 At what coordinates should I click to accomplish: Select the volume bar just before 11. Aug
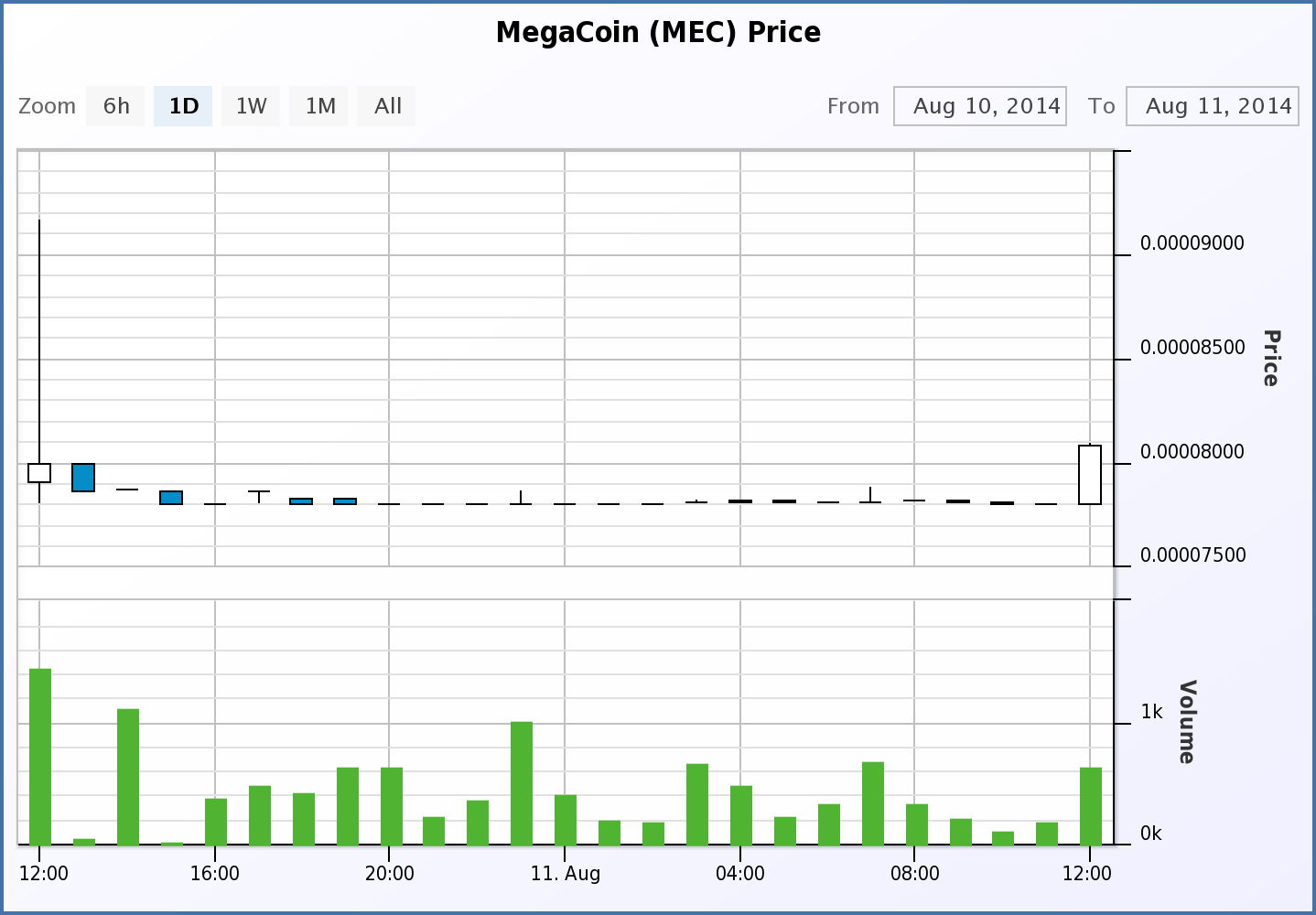point(522,783)
